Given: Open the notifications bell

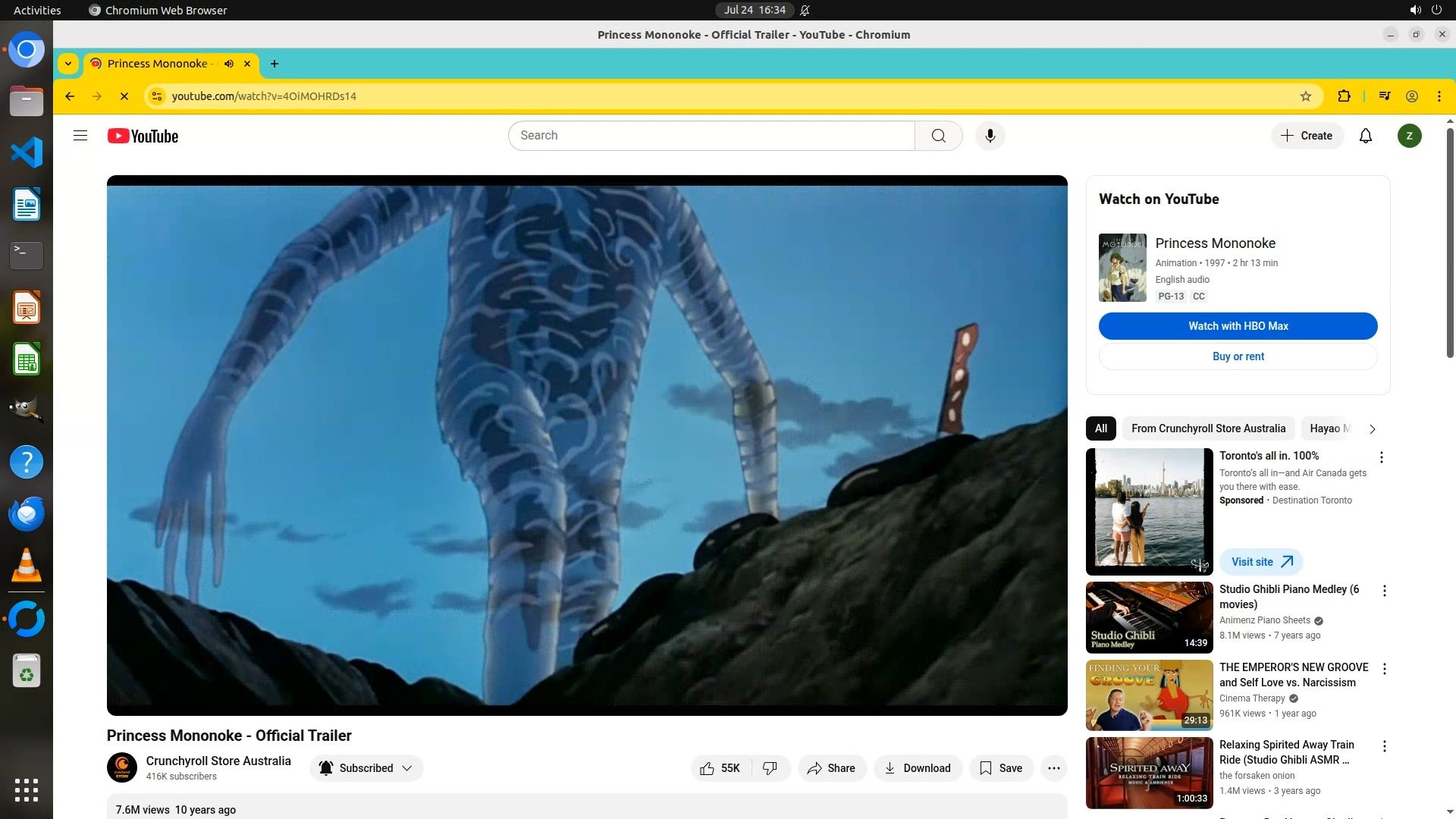Looking at the screenshot, I should 1365,136.
